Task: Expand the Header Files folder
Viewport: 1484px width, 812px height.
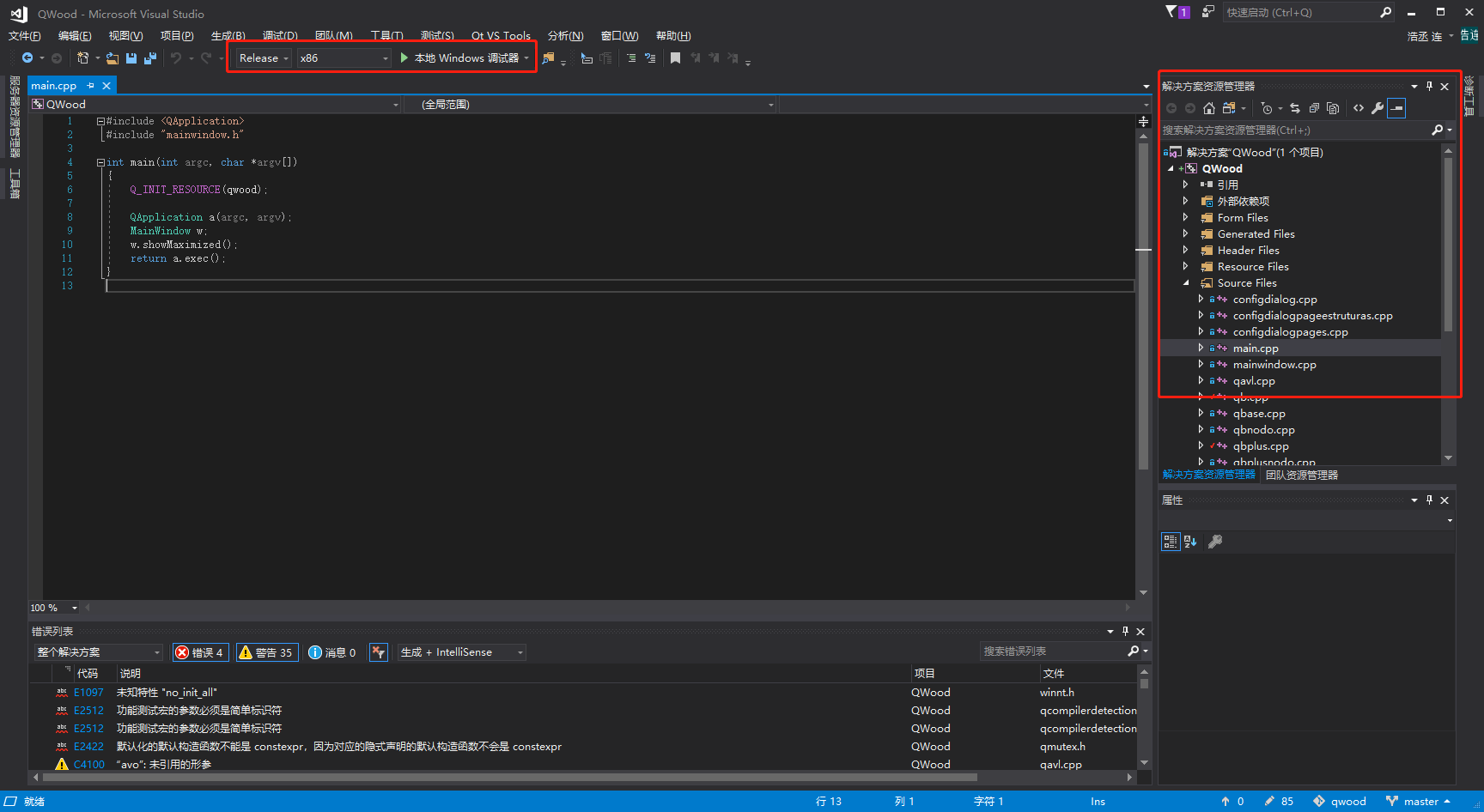Action: [1186, 251]
